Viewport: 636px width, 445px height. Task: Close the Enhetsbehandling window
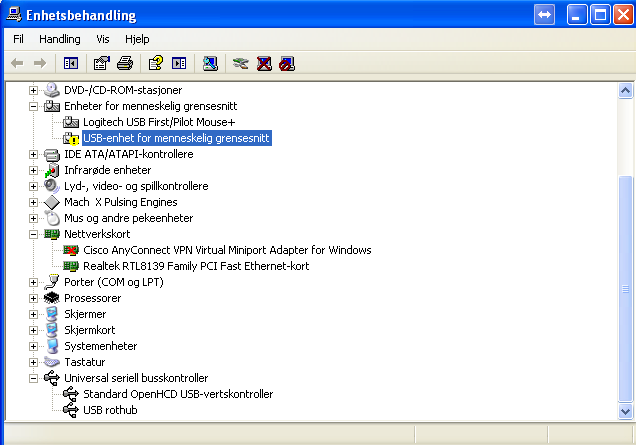coord(623,15)
